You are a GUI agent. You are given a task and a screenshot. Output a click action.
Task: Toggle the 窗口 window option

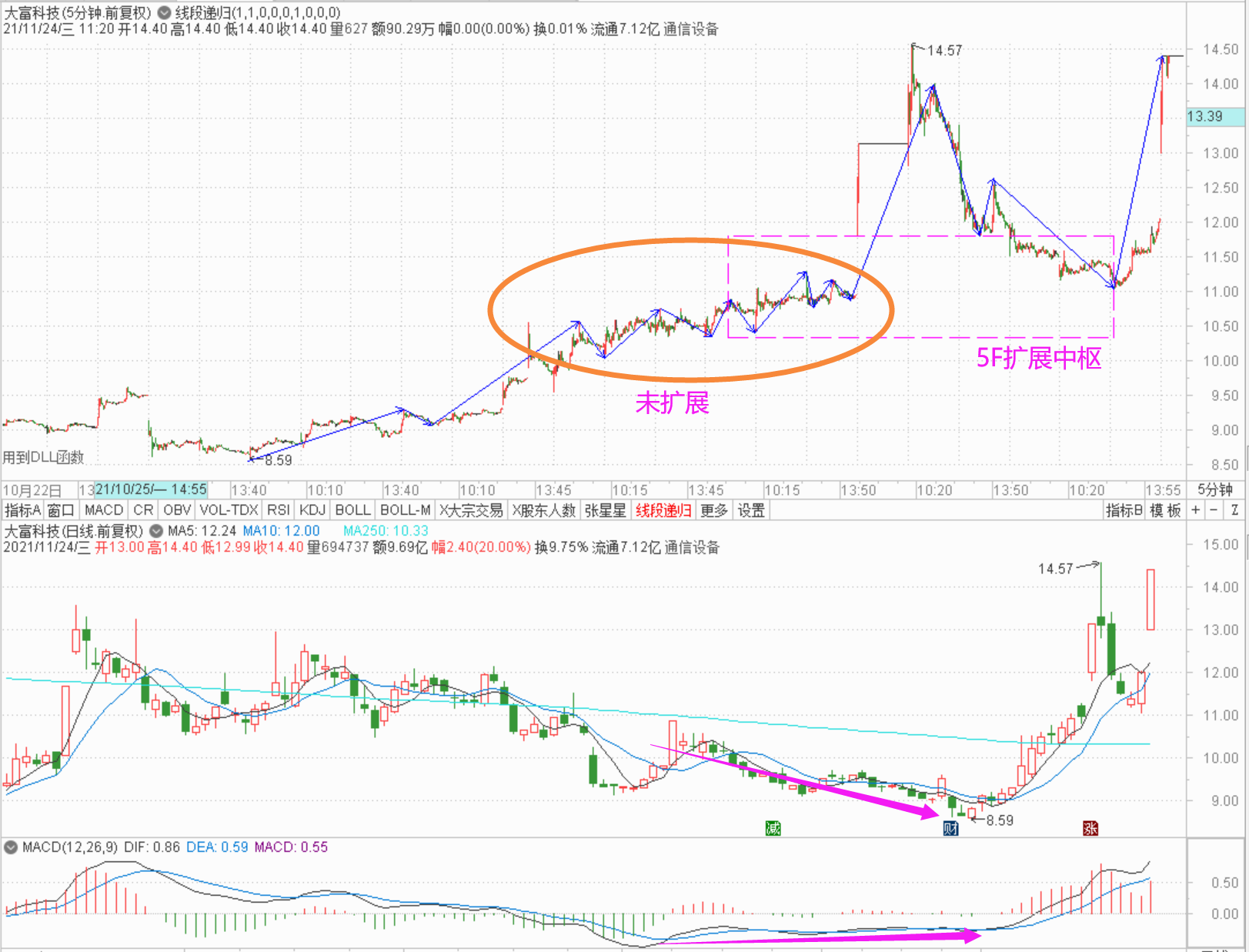tap(61, 510)
